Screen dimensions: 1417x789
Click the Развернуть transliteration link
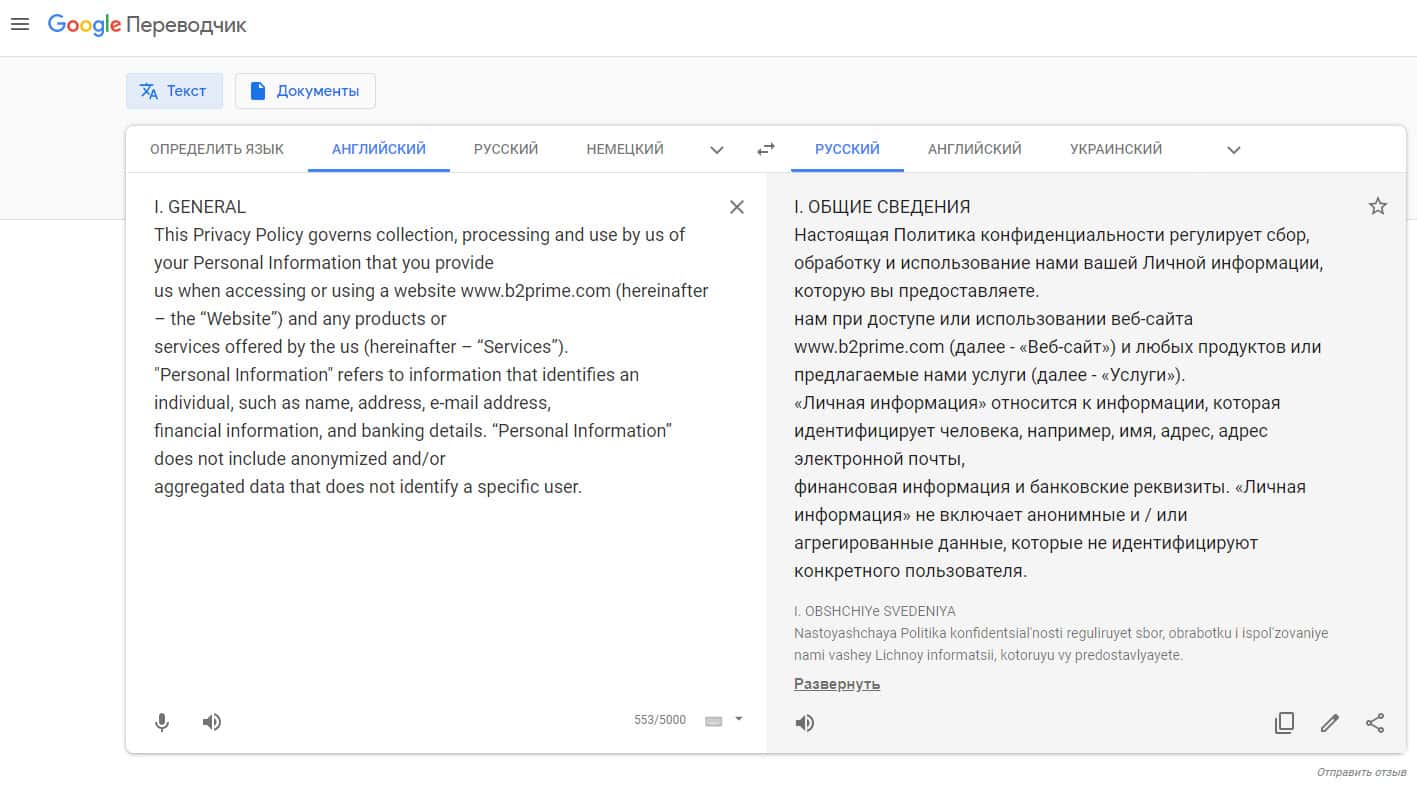point(837,684)
